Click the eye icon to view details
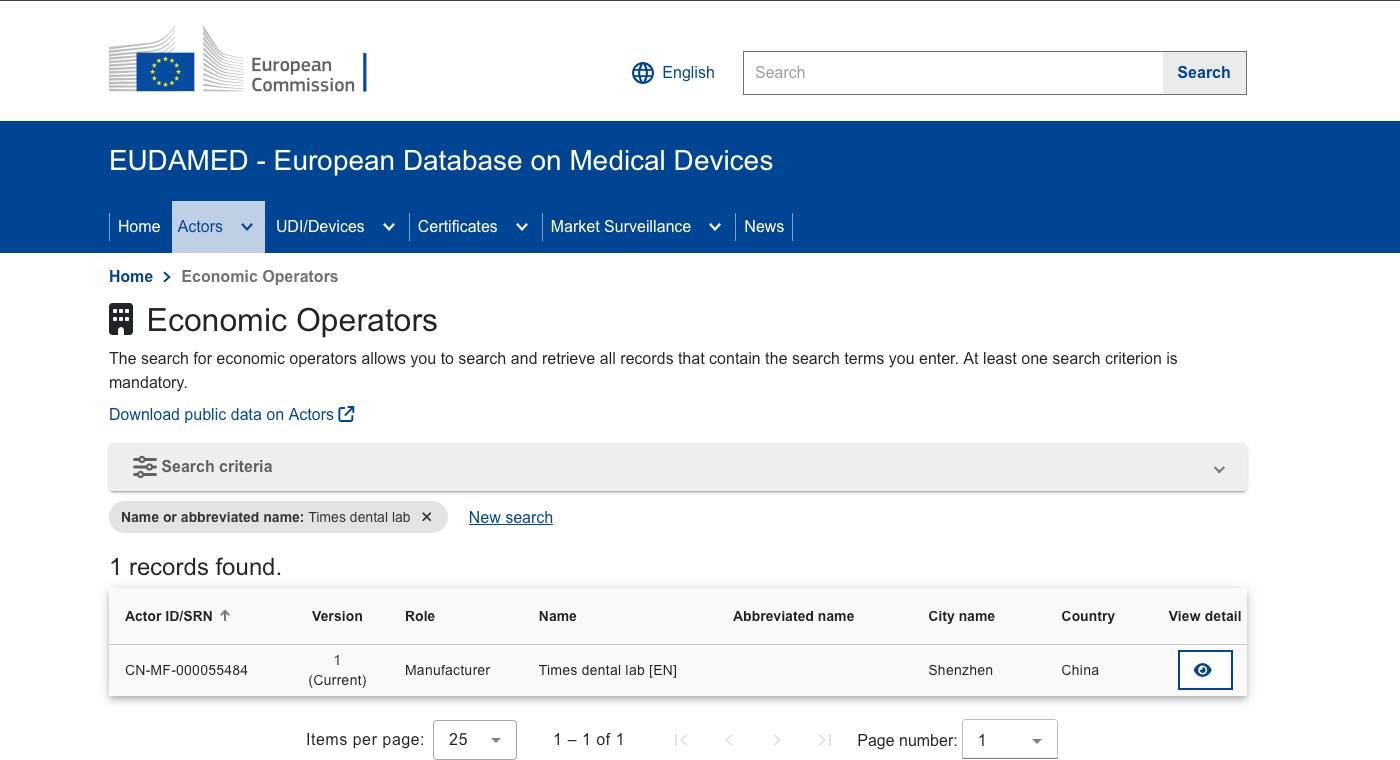 tap(1205, 670)
